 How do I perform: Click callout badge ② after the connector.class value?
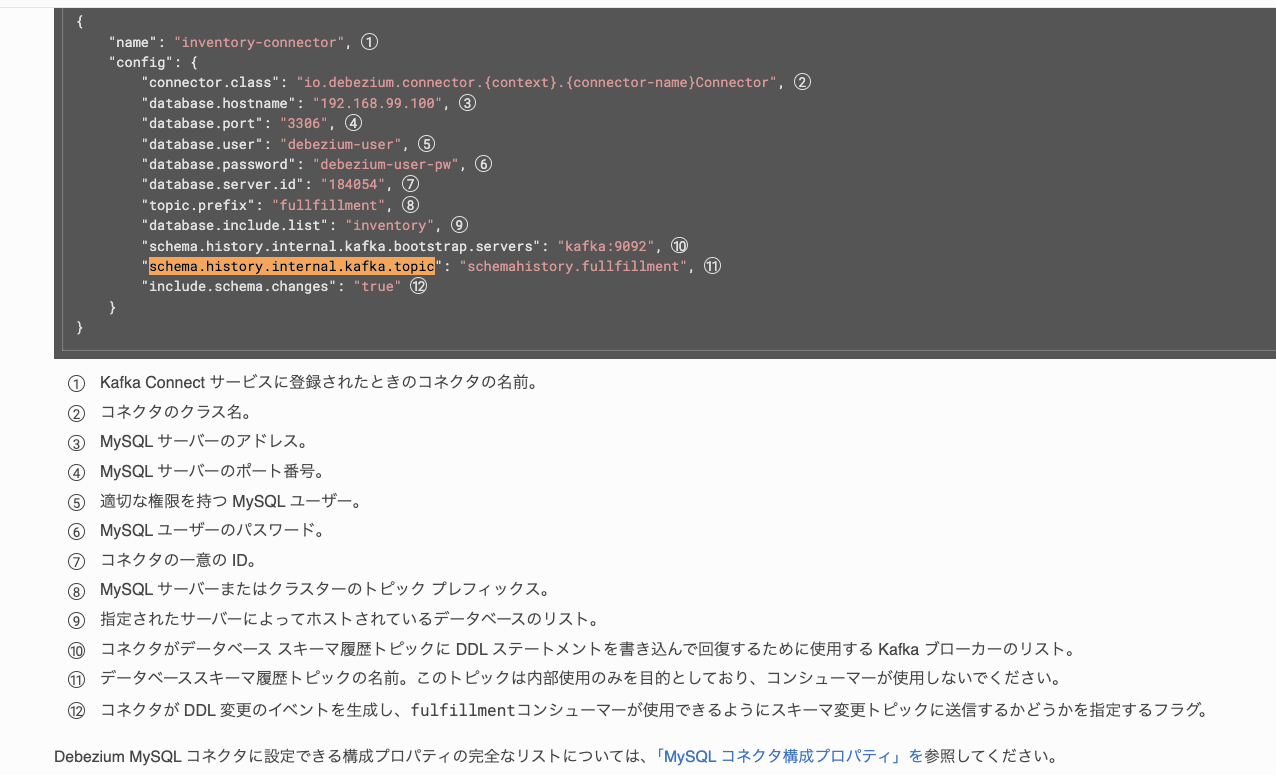(x=802, y=81)
